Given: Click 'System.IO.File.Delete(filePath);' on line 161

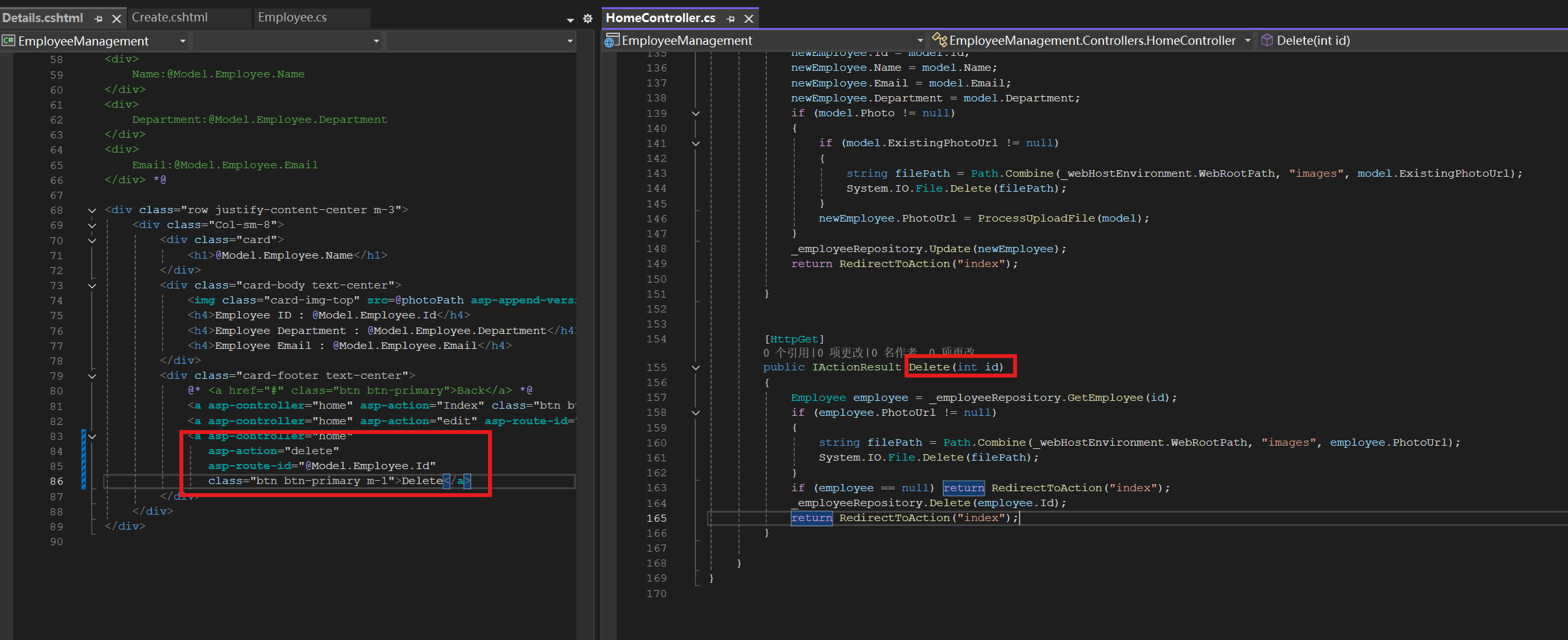Looking at the screenshot, I should tap(929, 457).
